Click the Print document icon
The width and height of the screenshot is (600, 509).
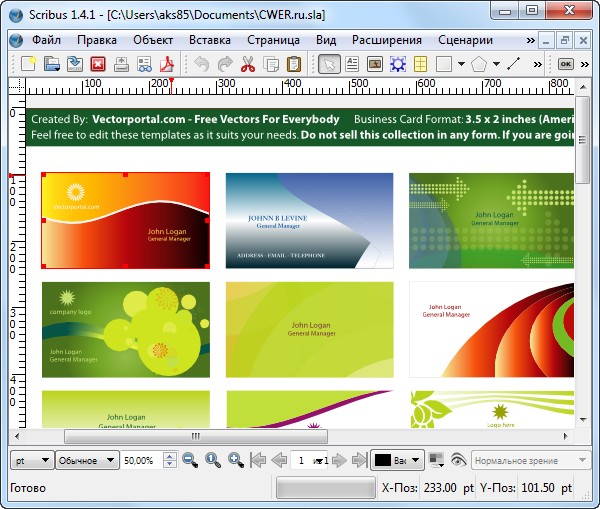pyautogui.click(x=120, y=64)
